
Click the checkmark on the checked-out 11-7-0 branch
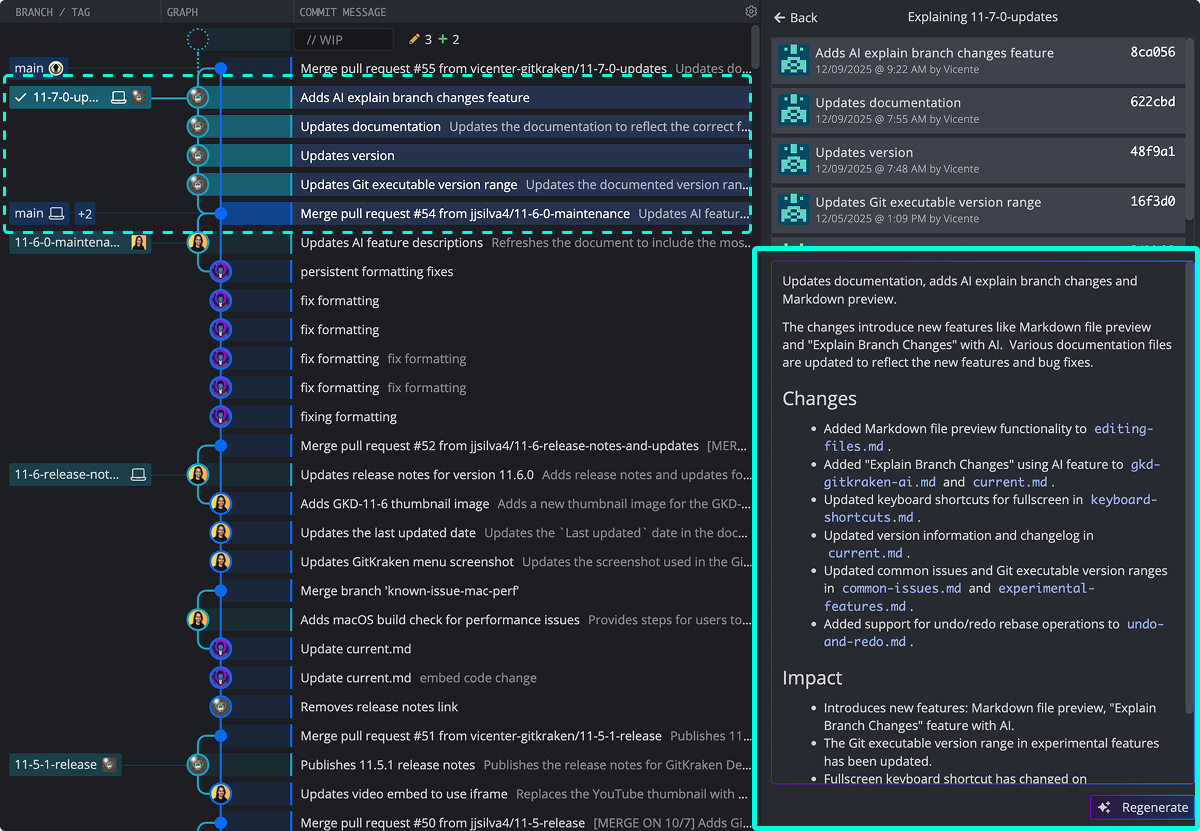point(22,97)
